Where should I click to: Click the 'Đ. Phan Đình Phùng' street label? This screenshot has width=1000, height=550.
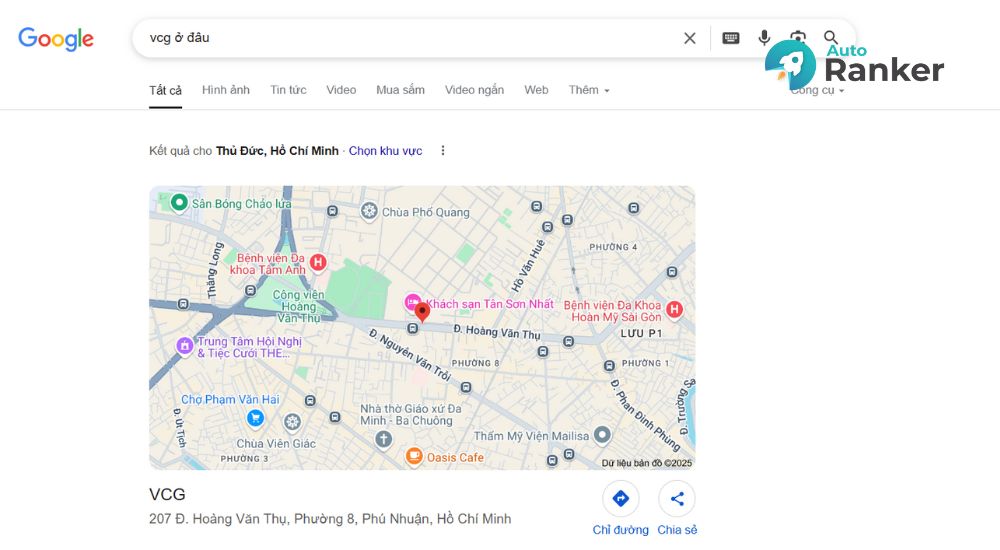pyautogui.click(x=645, y=414)
